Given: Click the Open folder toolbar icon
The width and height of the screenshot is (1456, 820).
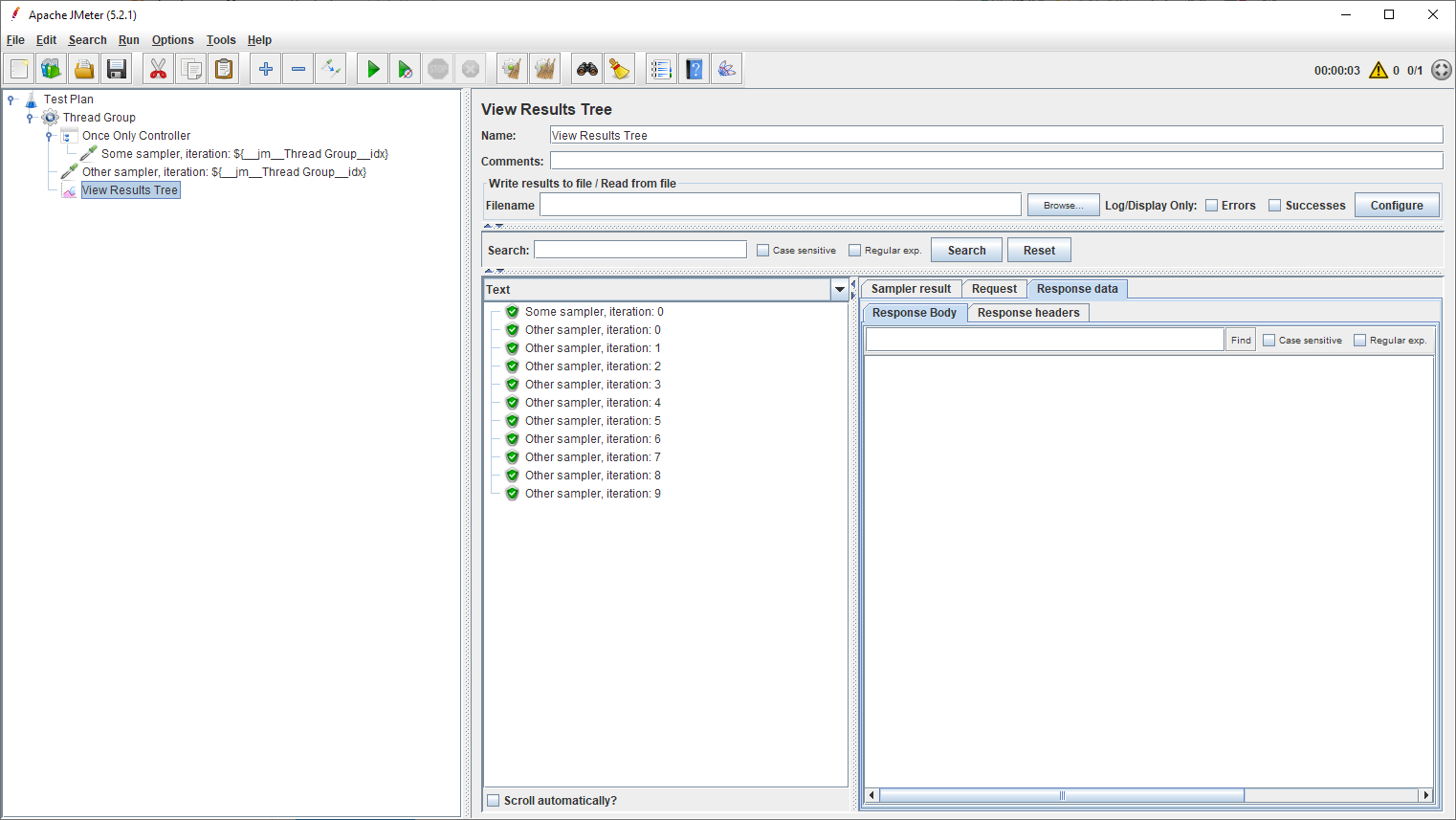Looking at the screenshot, I should [x=84, y=69].
